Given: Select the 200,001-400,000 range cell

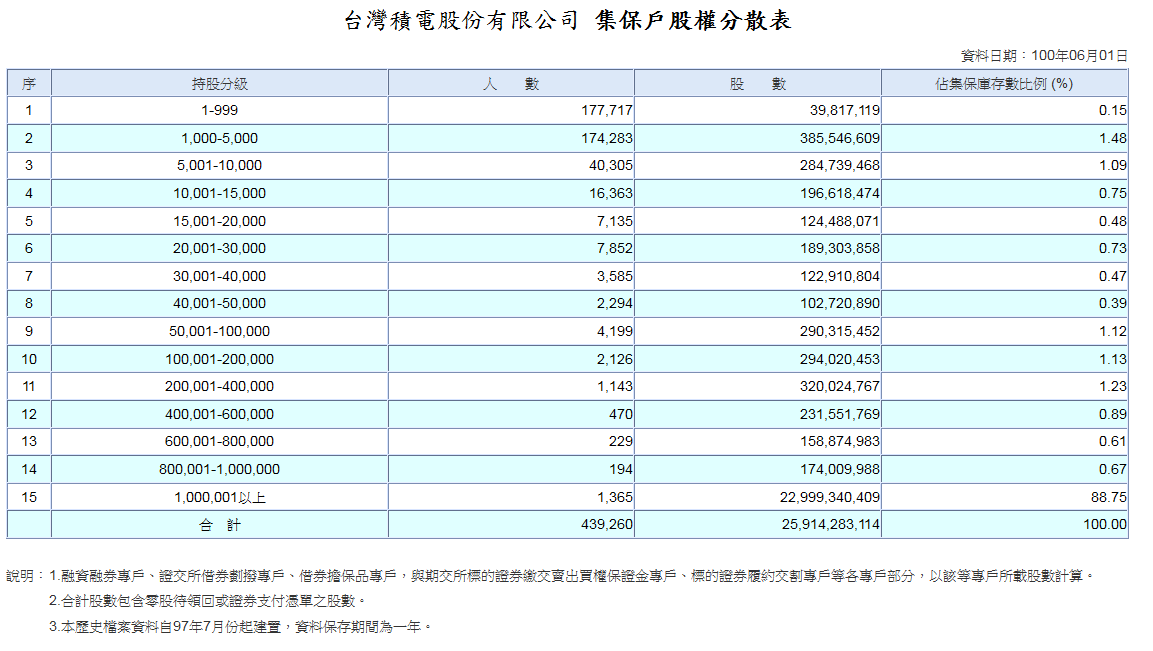Looking at the screenshot, I should tap(219, 387).
